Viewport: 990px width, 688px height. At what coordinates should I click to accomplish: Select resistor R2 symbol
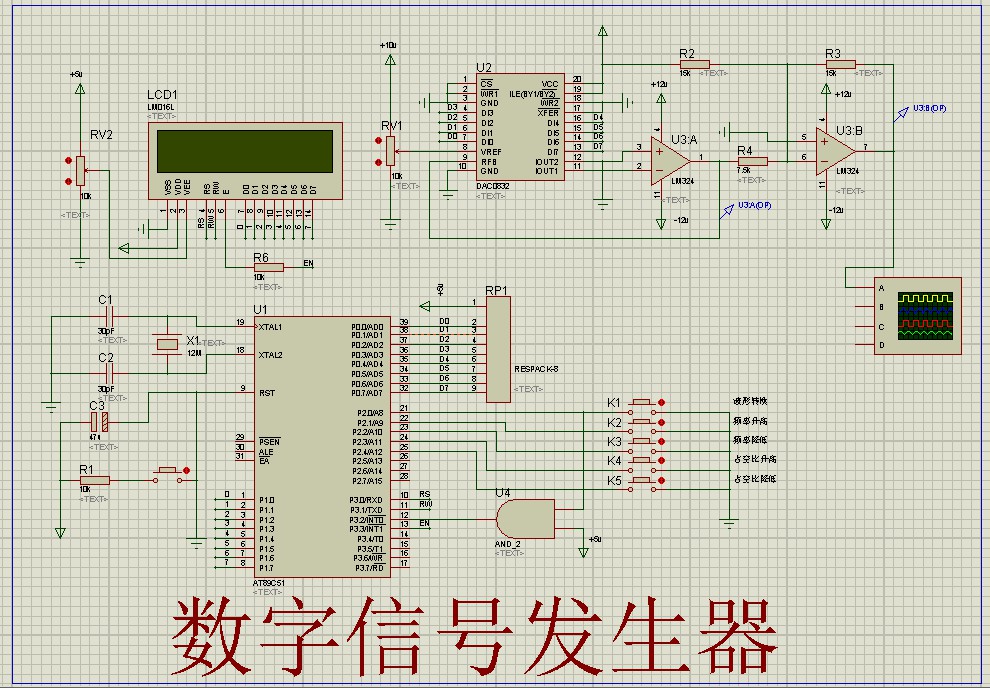click(695, 64)
